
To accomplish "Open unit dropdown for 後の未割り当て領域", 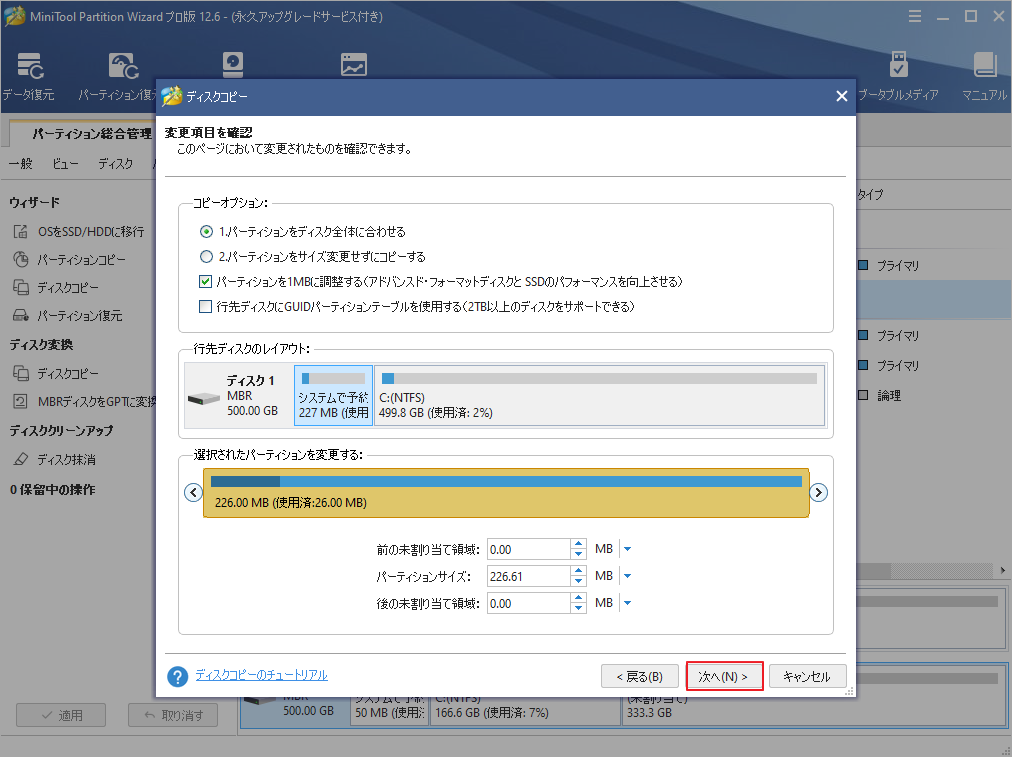I will pos(627,603).
